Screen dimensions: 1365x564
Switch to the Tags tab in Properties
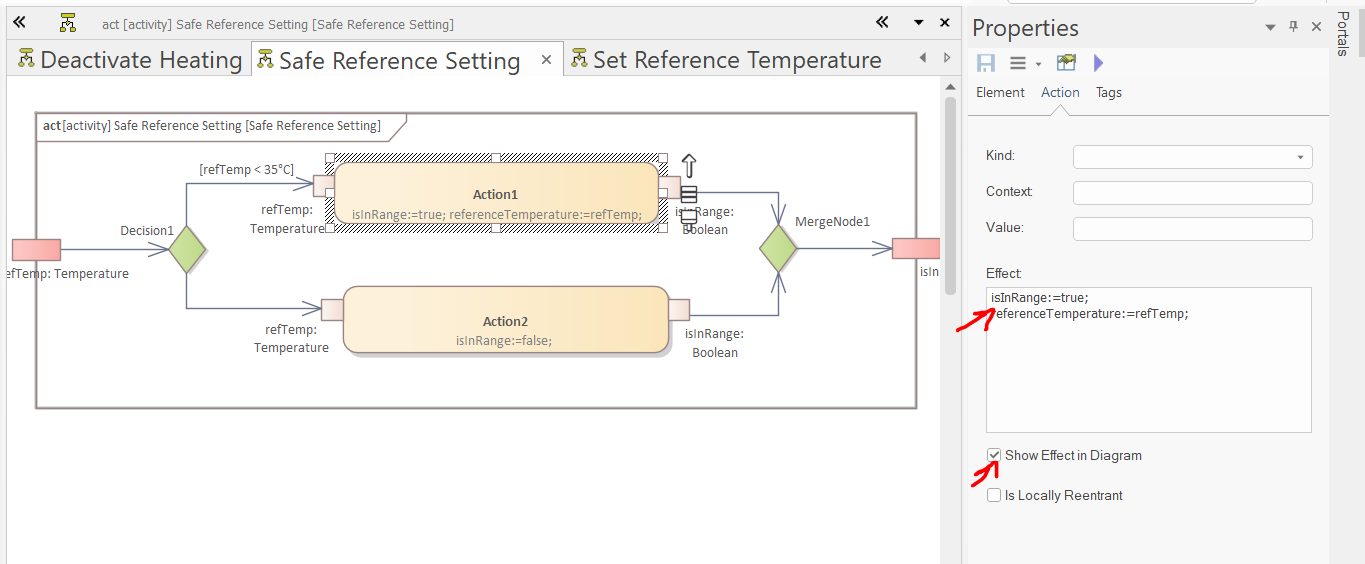(x=1108, y=92)
